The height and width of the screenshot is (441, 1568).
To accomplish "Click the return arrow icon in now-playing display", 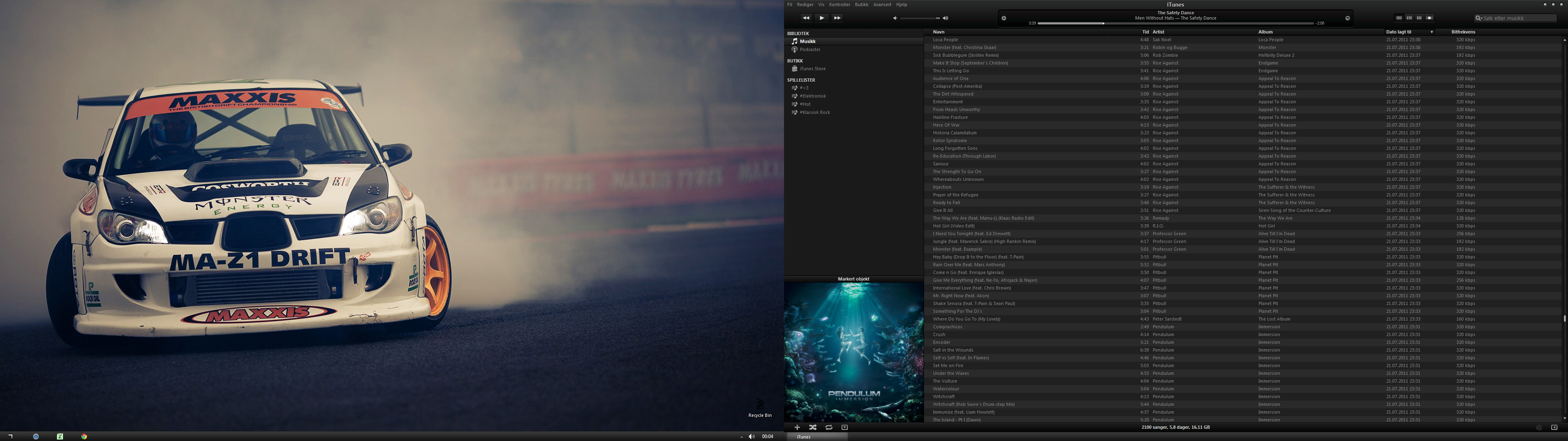I will point(1347,18).
